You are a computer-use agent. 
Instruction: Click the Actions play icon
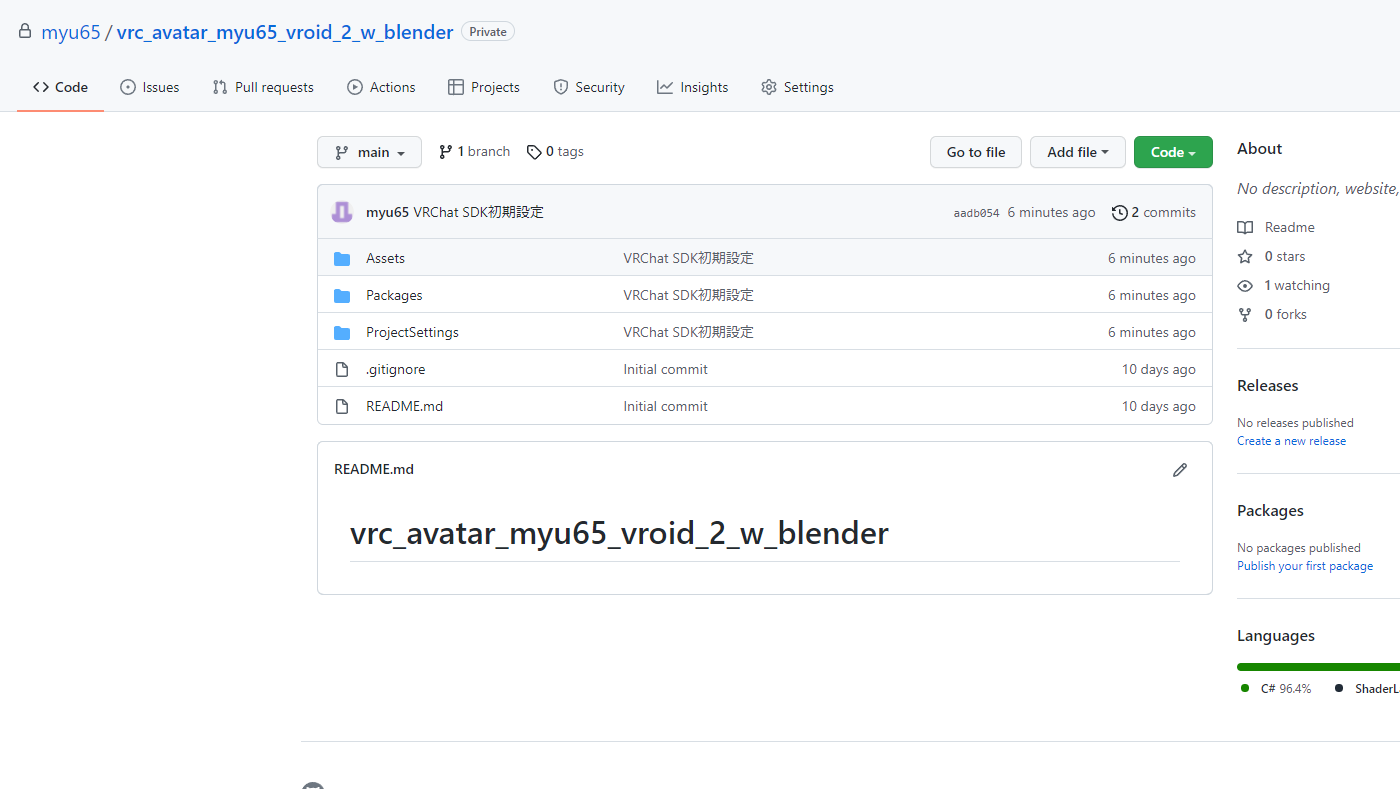(x=354, y=87)
